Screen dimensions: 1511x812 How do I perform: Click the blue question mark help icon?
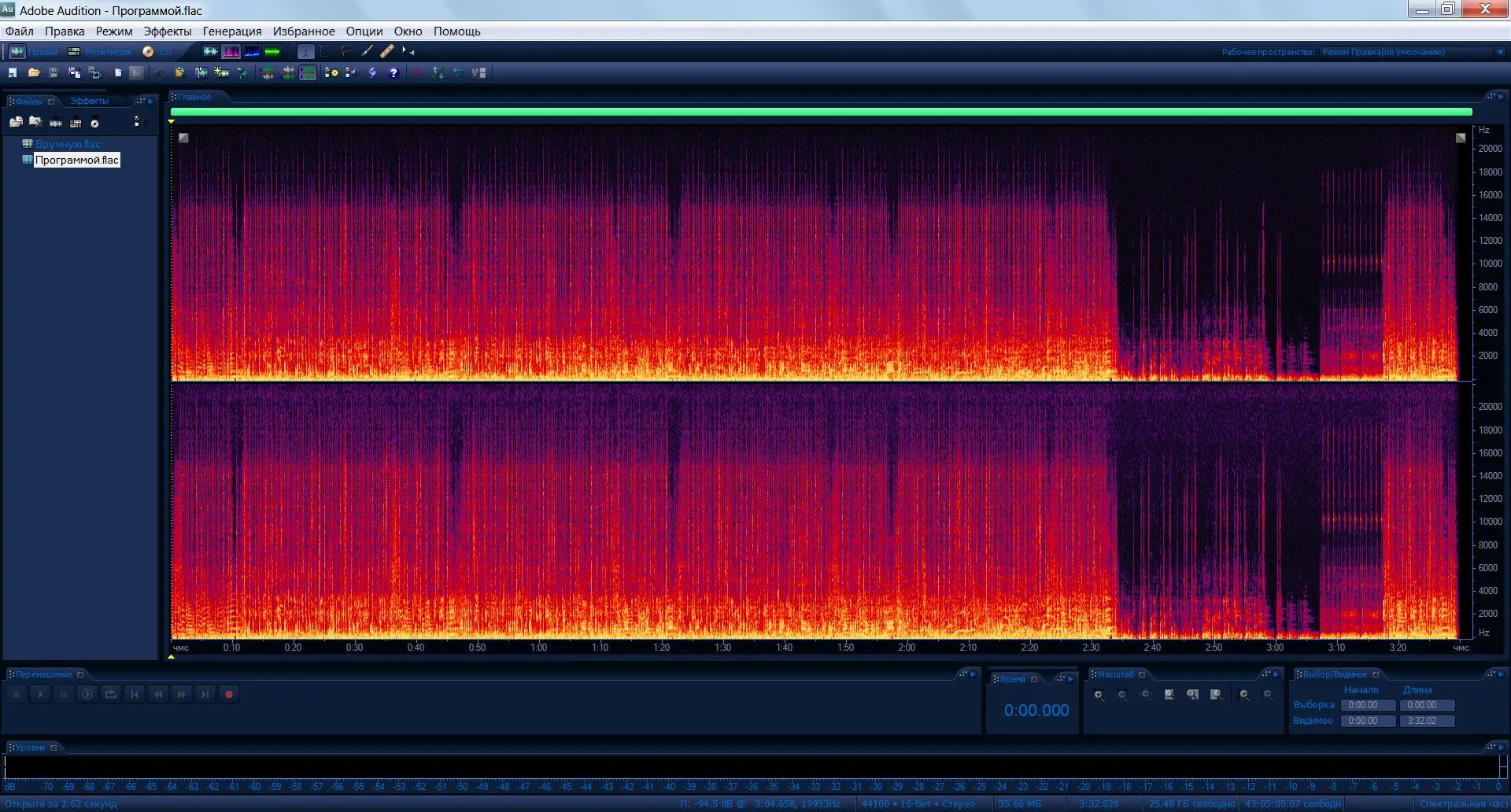(x=393, y=73)
